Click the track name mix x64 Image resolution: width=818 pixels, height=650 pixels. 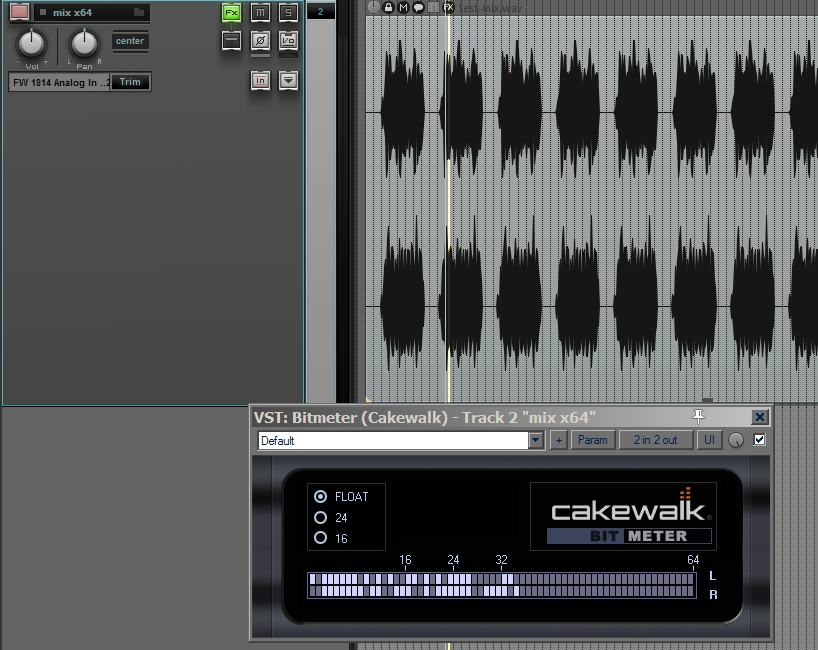tap(72, 13)
